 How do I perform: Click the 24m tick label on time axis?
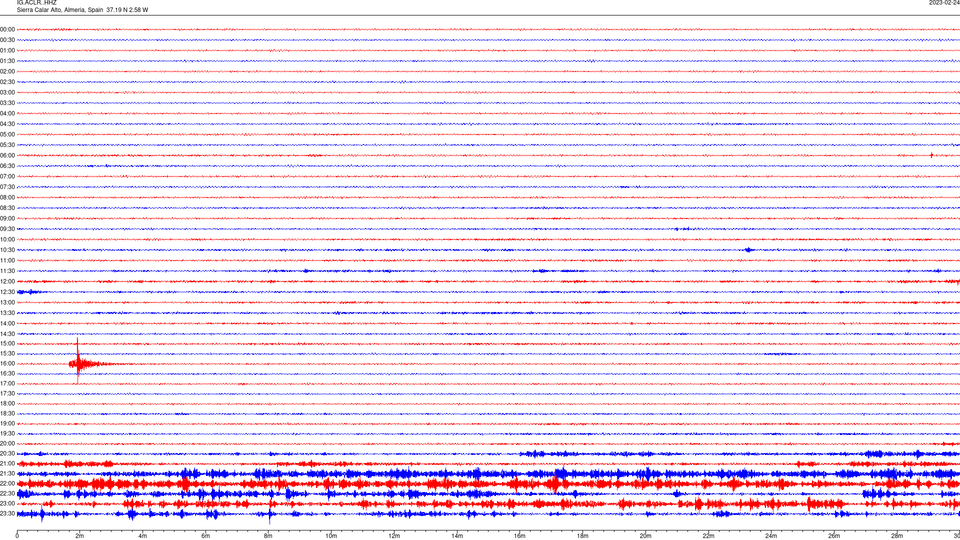(771, 536)
